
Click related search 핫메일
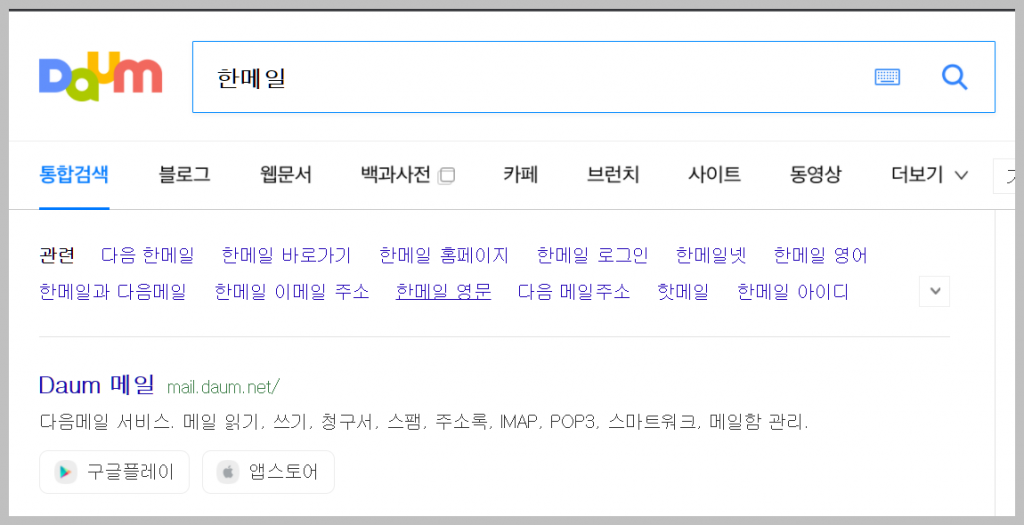pos(683,291)
